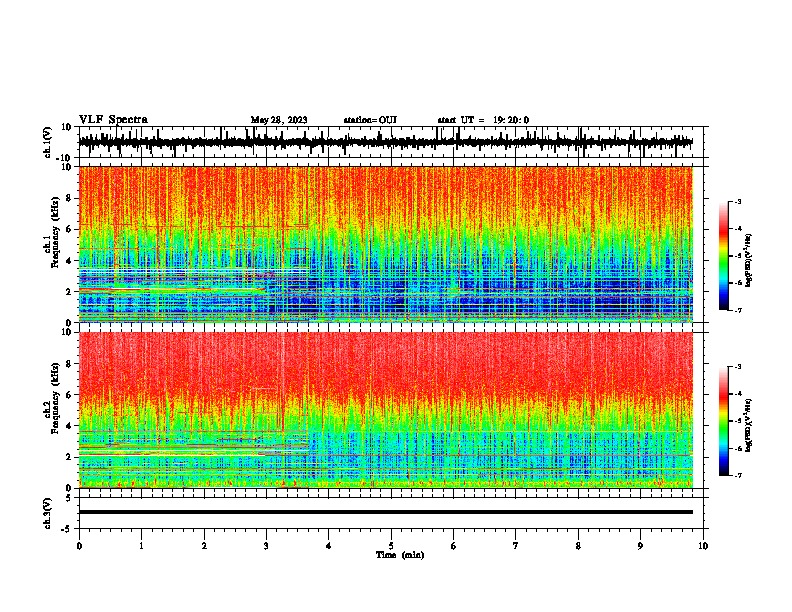
Task: Click the "7" tick on the time axis
Action: tap(516, 546)
